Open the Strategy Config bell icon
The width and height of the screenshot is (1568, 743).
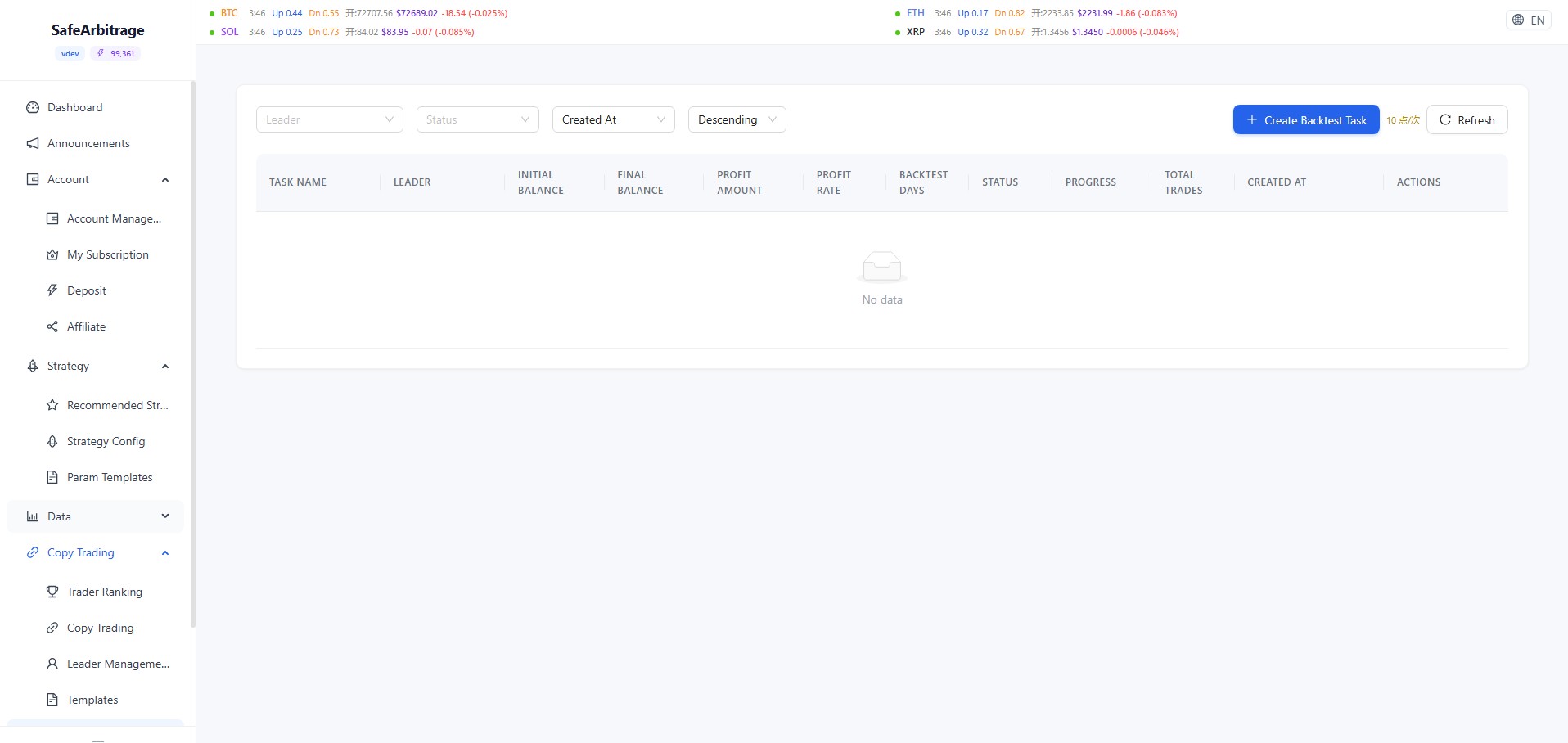(x=52, y=441)
